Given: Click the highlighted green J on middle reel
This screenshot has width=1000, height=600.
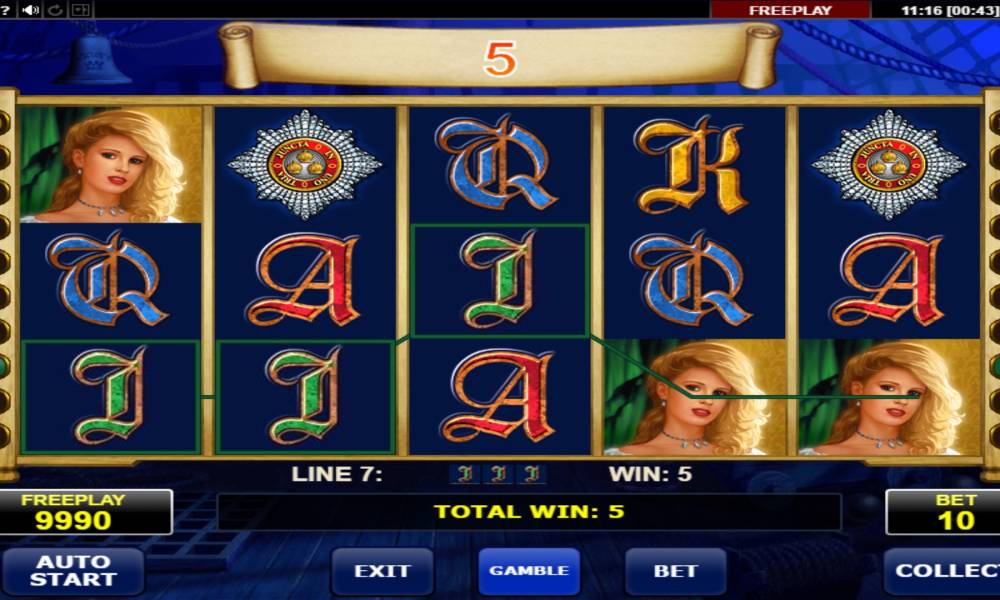Looking at the screenshot, I should [x=499, y=281].
